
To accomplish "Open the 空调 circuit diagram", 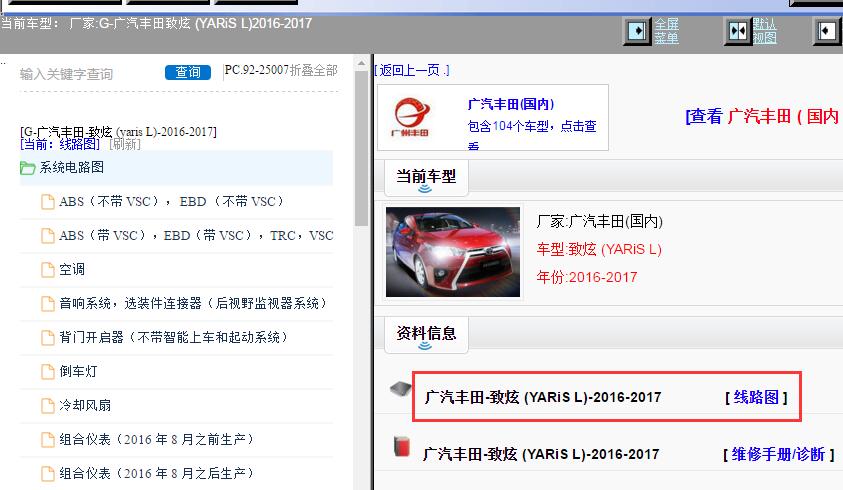I will pos(72,269).
